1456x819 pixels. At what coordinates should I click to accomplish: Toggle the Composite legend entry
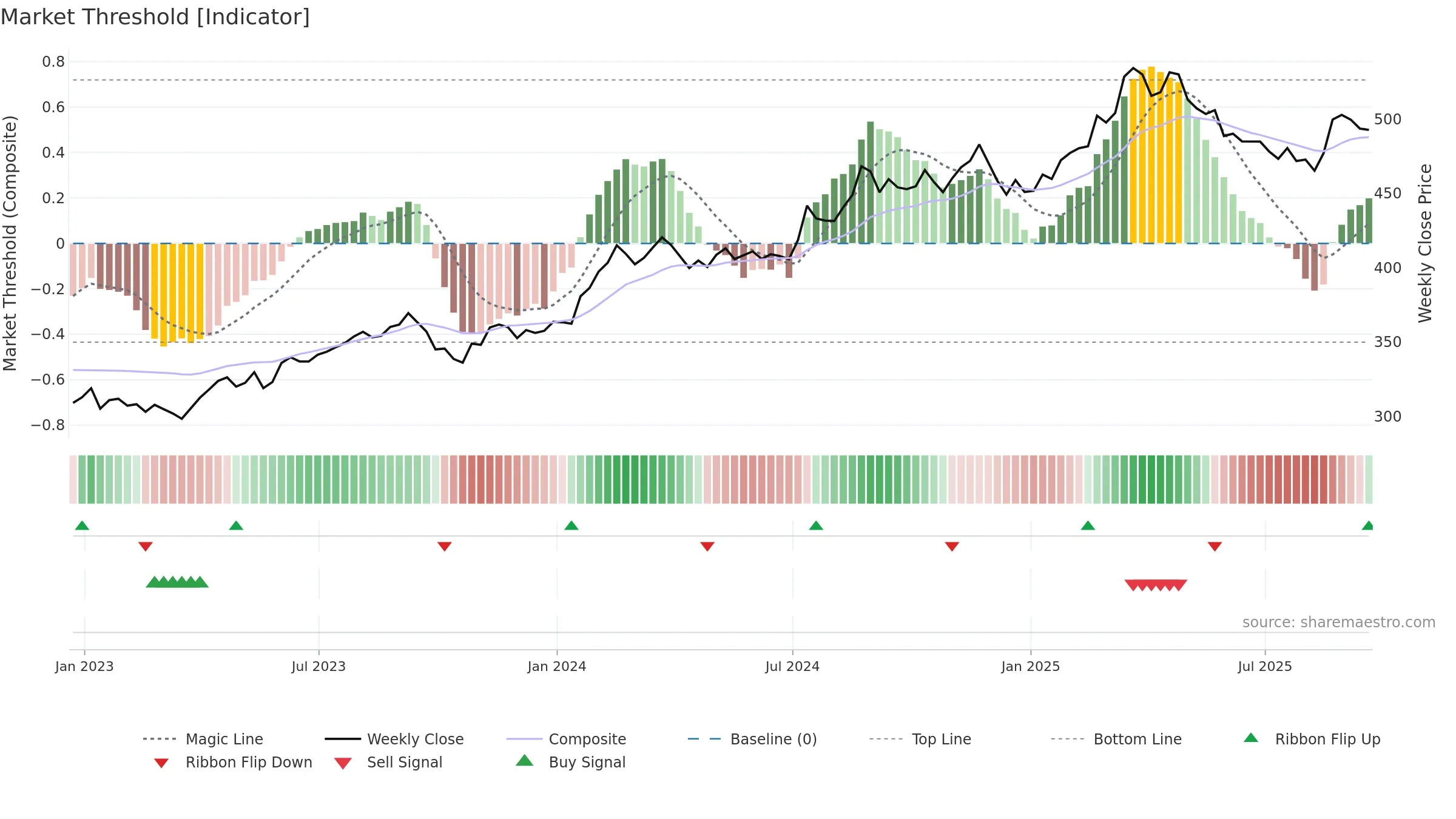pos(566,739)
